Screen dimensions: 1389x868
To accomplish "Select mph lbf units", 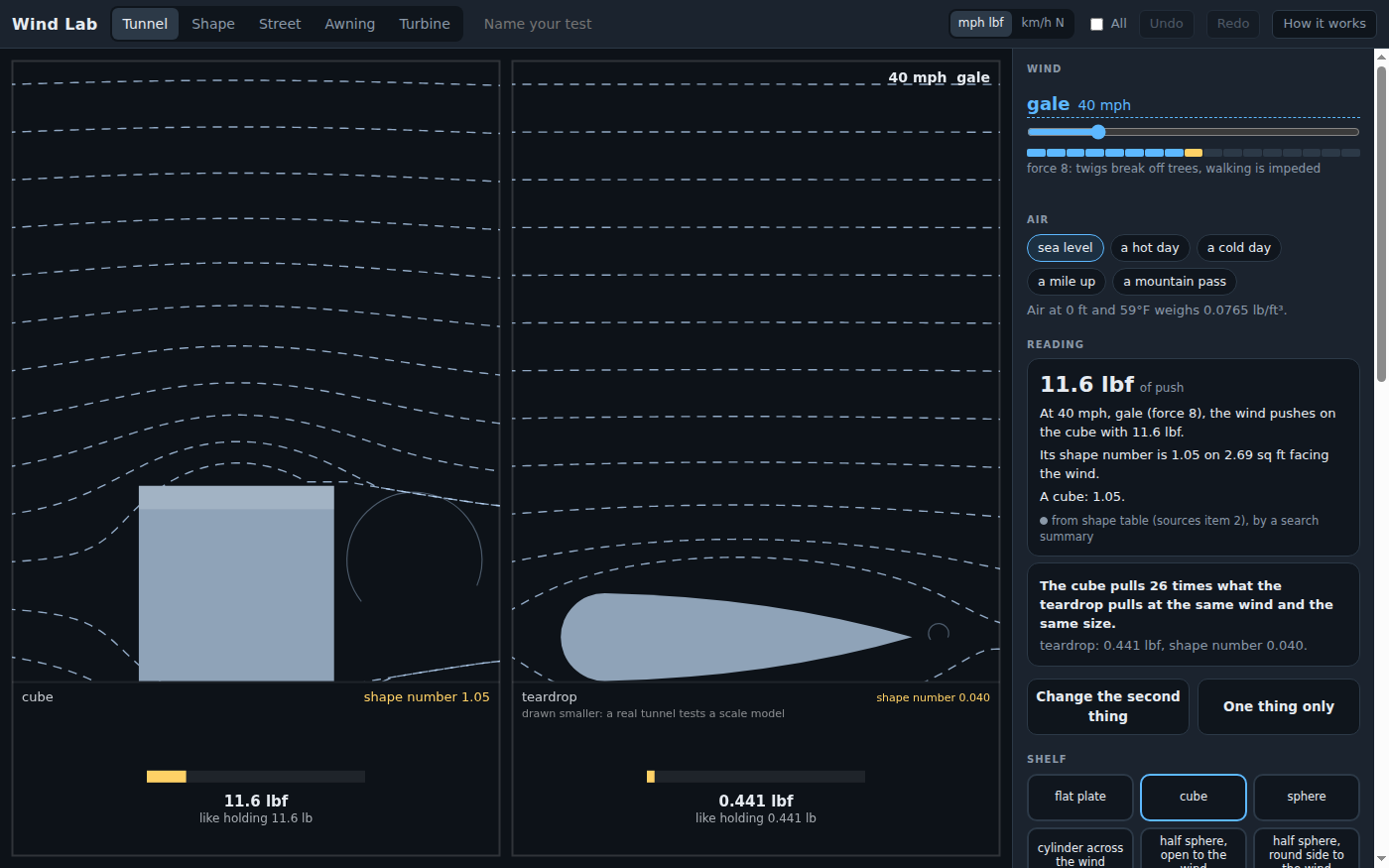I will (x=981, y=23).
